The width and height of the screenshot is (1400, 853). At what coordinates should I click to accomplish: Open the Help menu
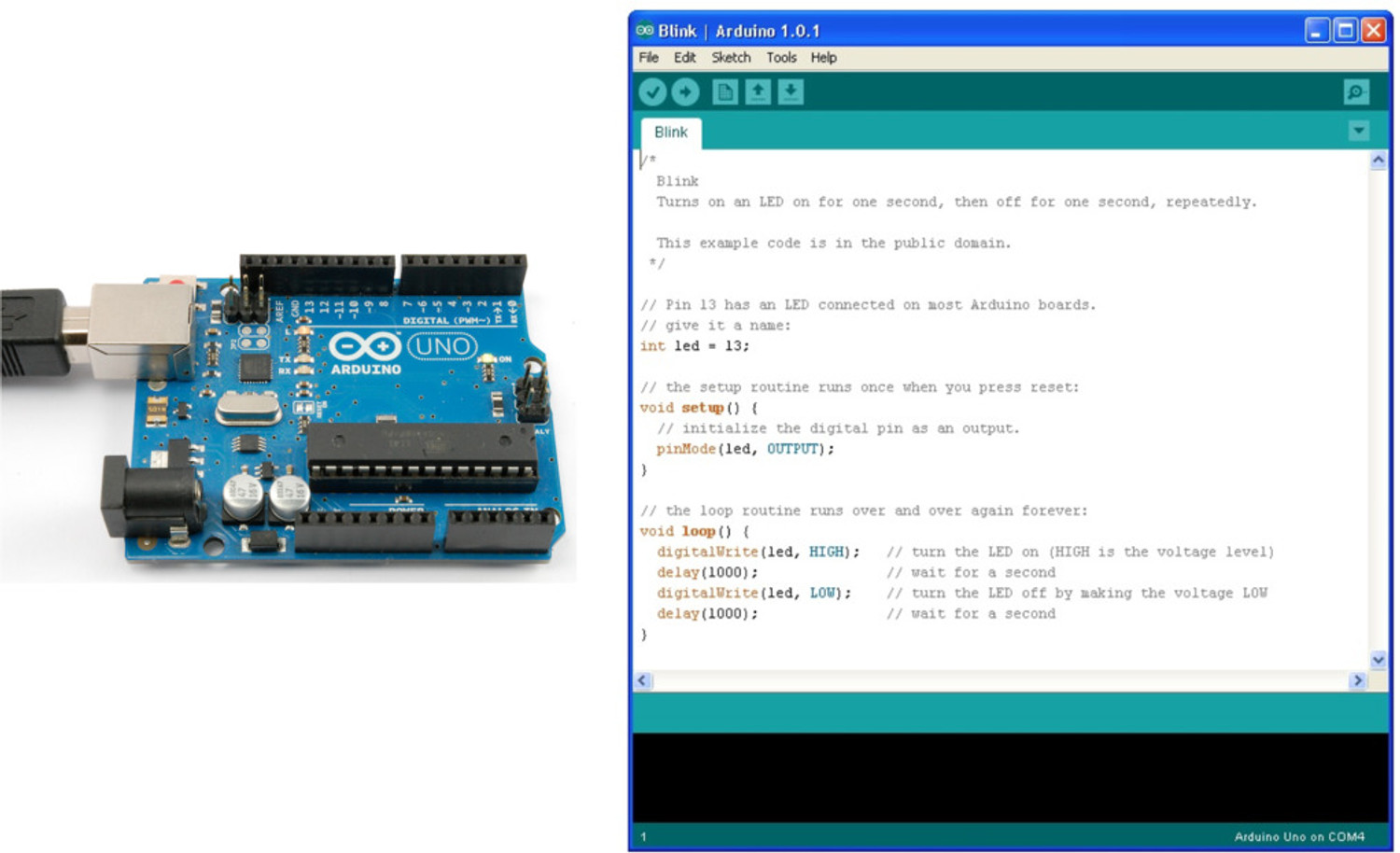point(823,58)
